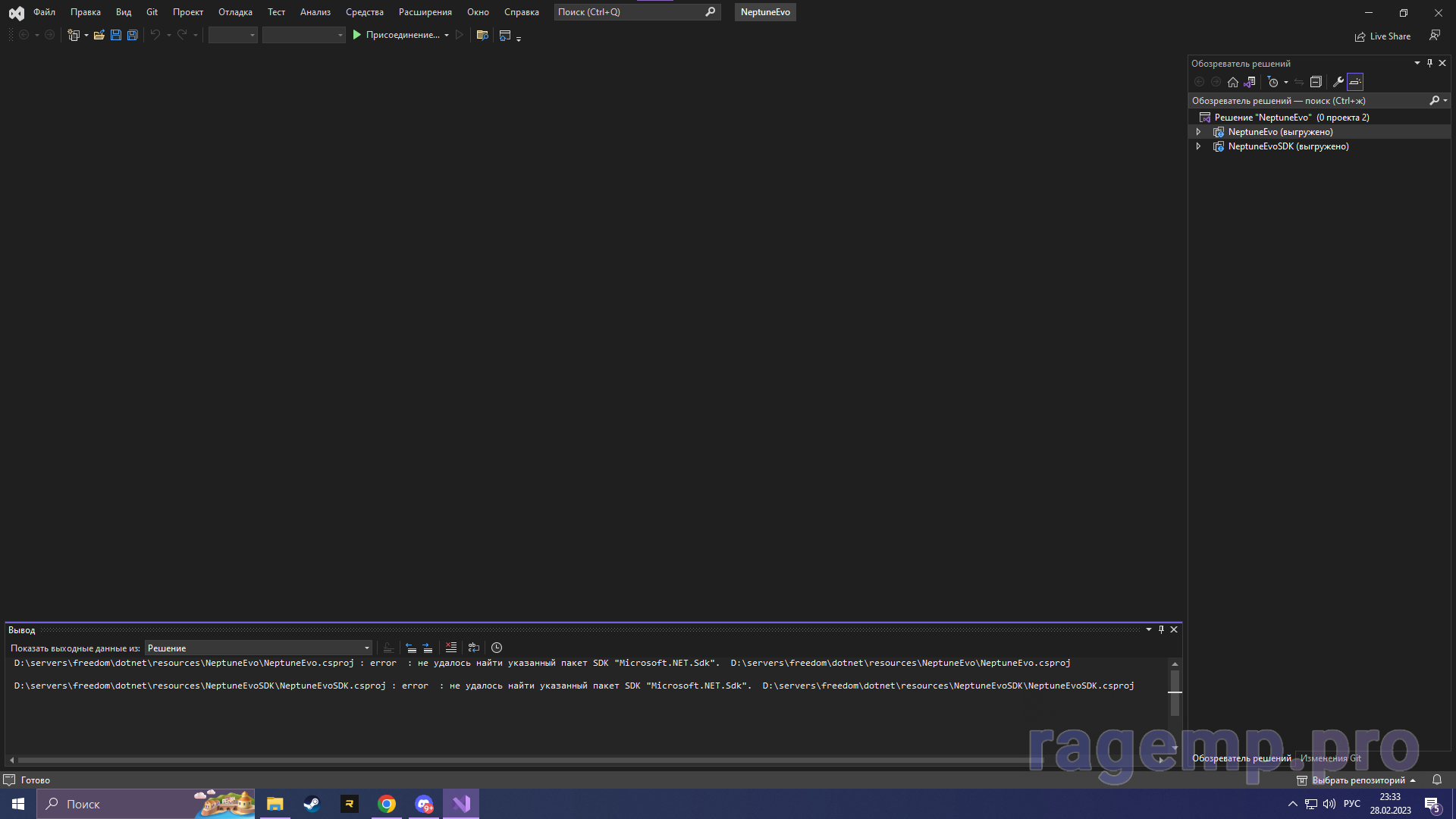Pin the Solution Explorer panel
Screen dimensions: 1456x819
click(x=1429, y=63)
